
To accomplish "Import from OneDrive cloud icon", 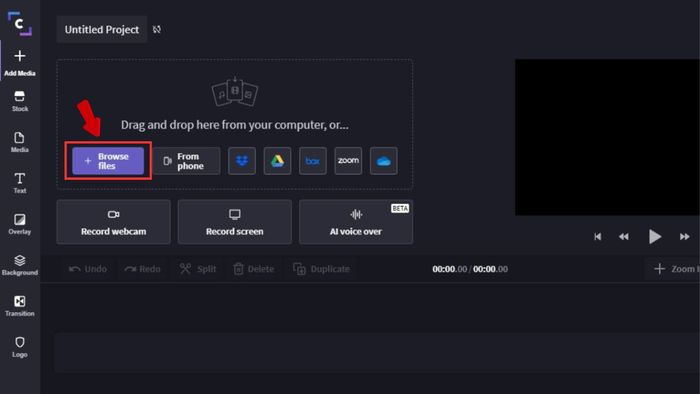I will tap(383, 161).
